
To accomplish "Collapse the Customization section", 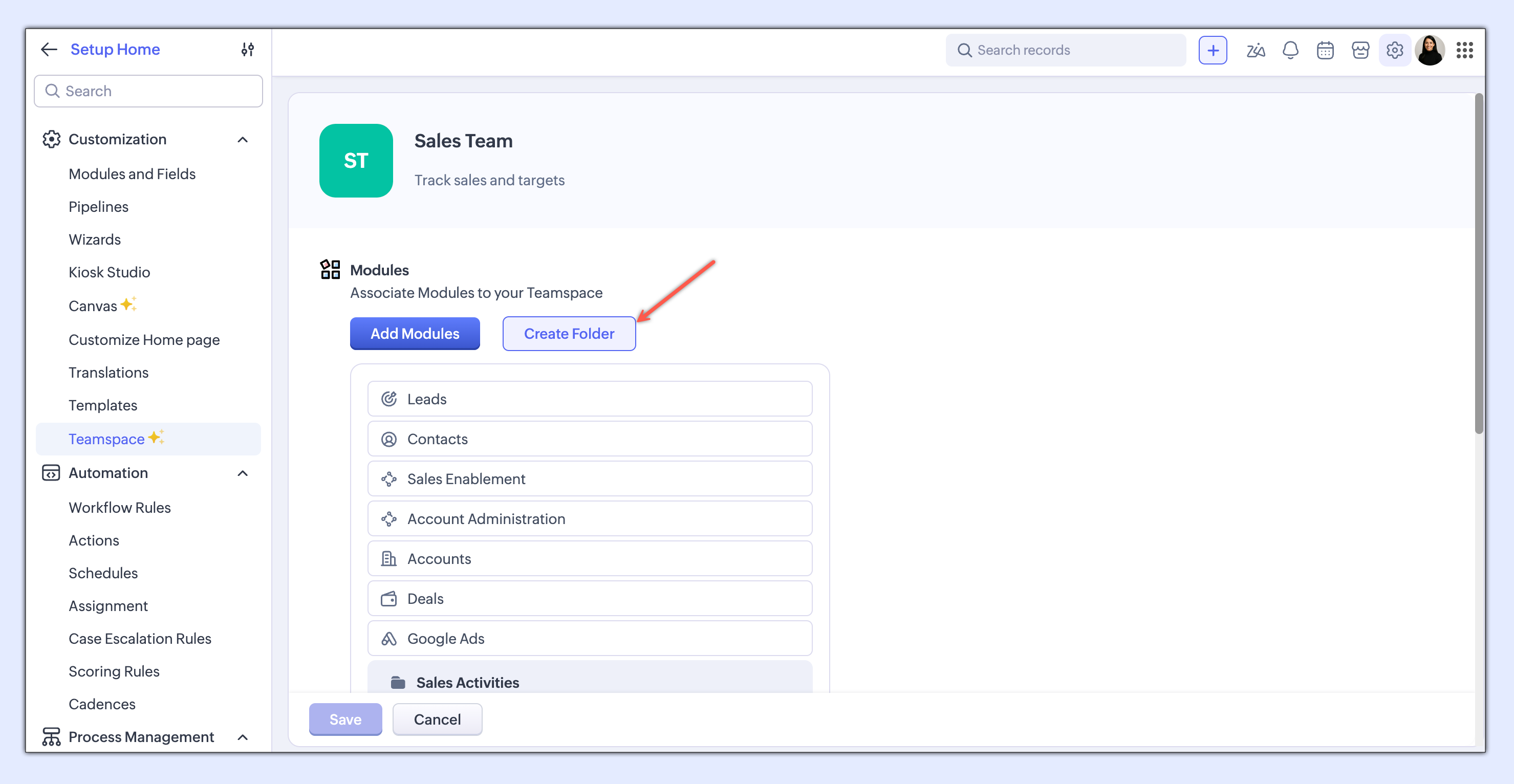I will (x=242, y=140).
